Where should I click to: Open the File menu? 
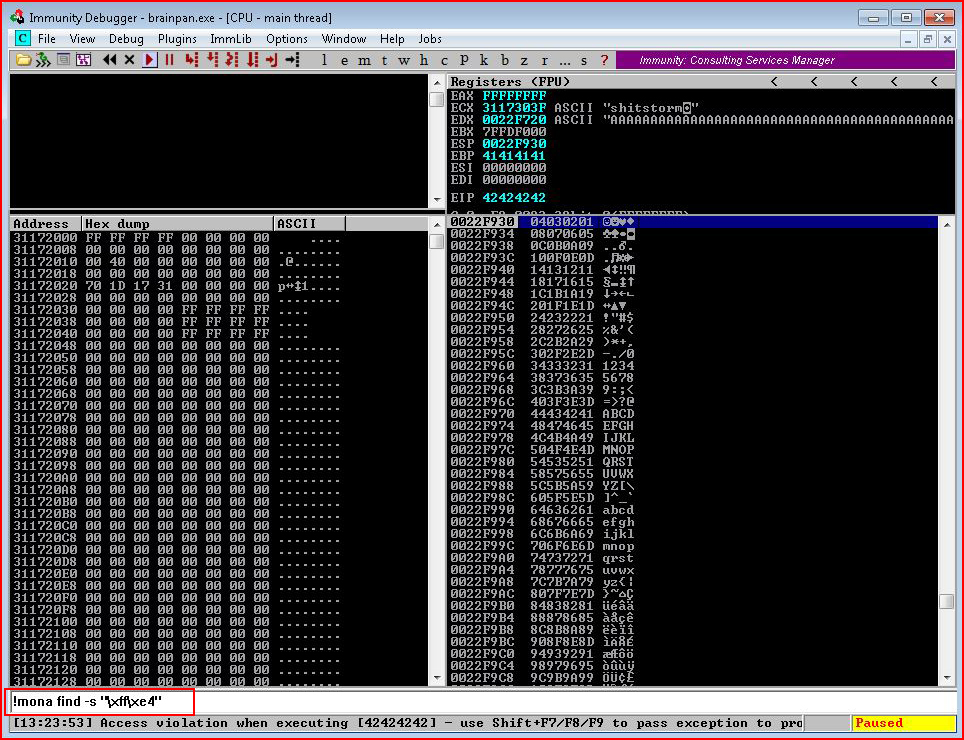[x=47, y=39]
